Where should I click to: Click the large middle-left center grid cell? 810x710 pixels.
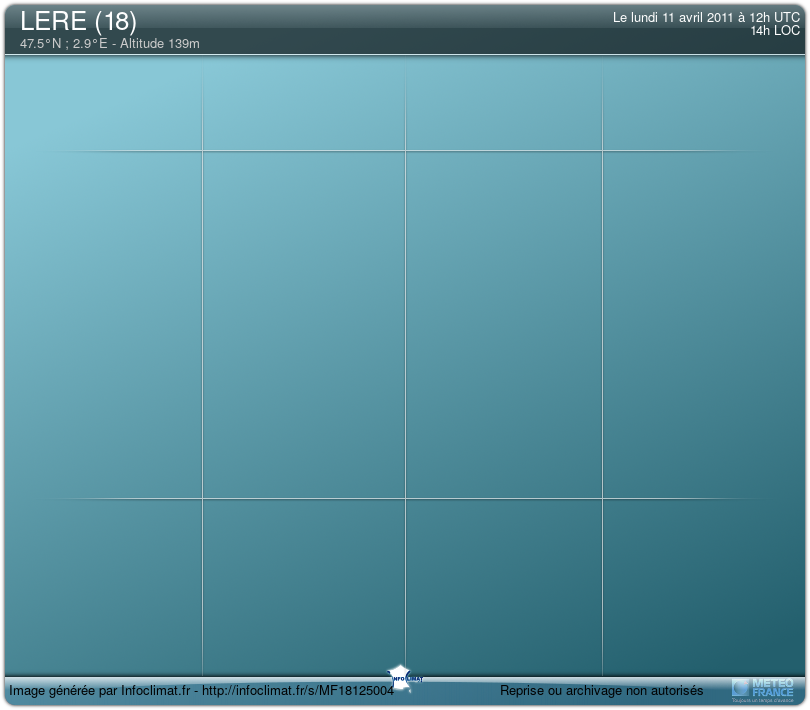tap(304, 325)
